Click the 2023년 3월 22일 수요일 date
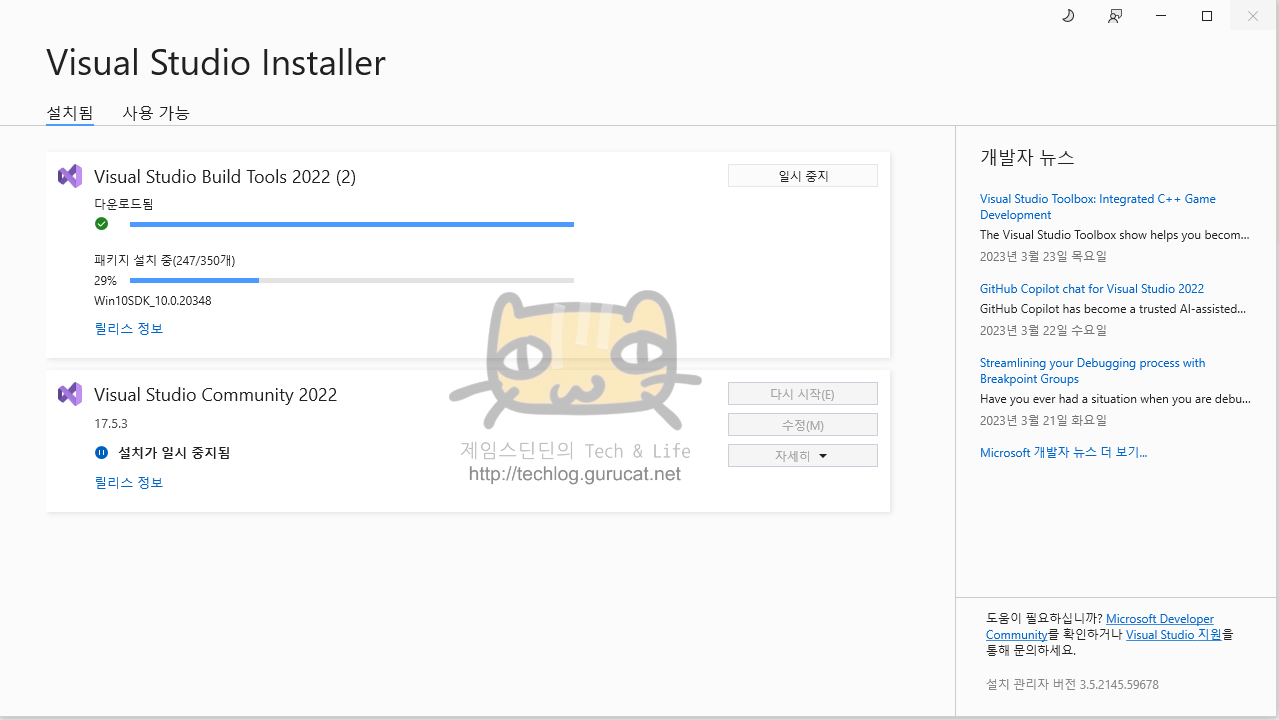 1043,331
